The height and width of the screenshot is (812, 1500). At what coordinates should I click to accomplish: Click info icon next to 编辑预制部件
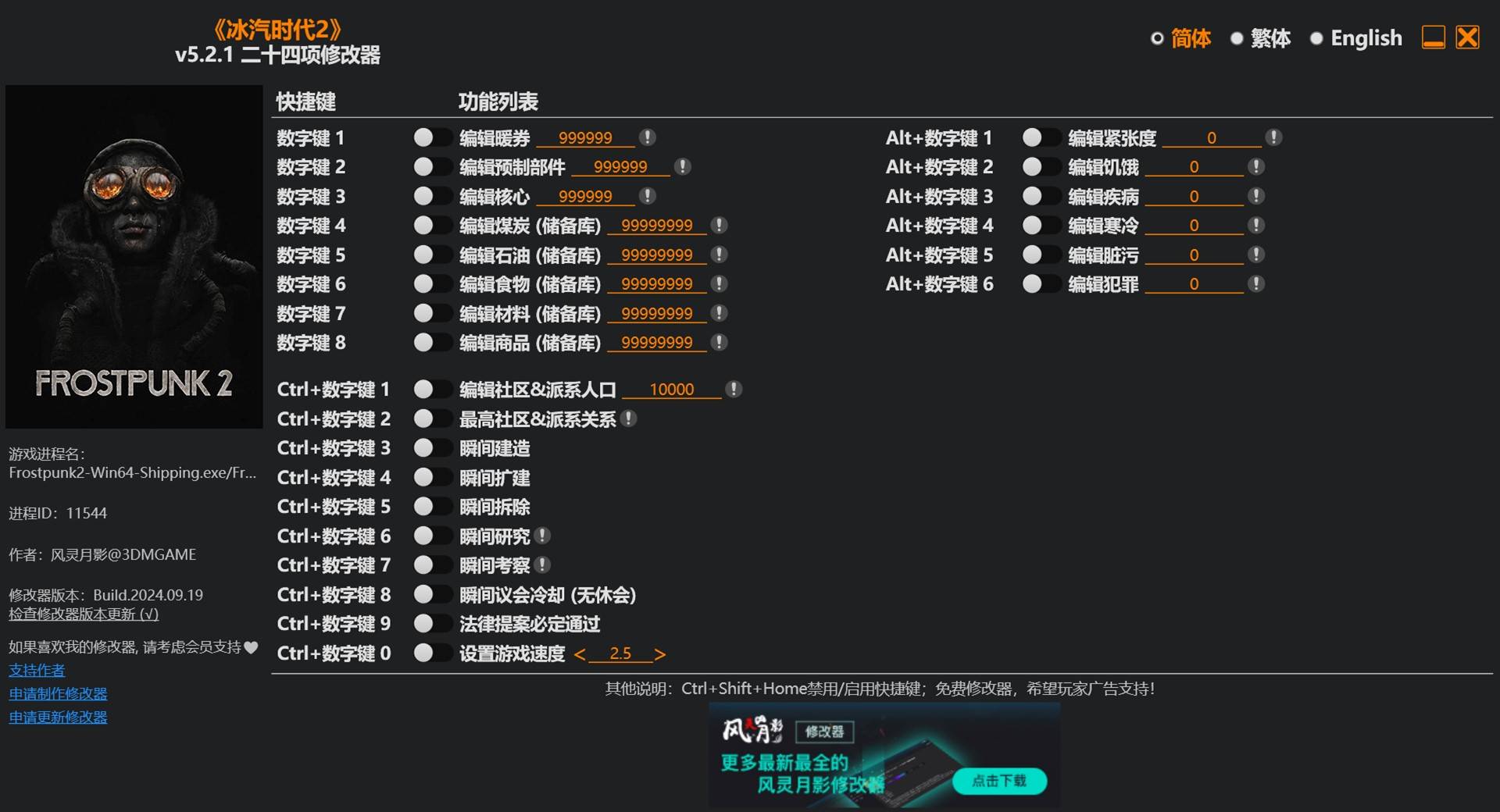click(x=682, y=166)
